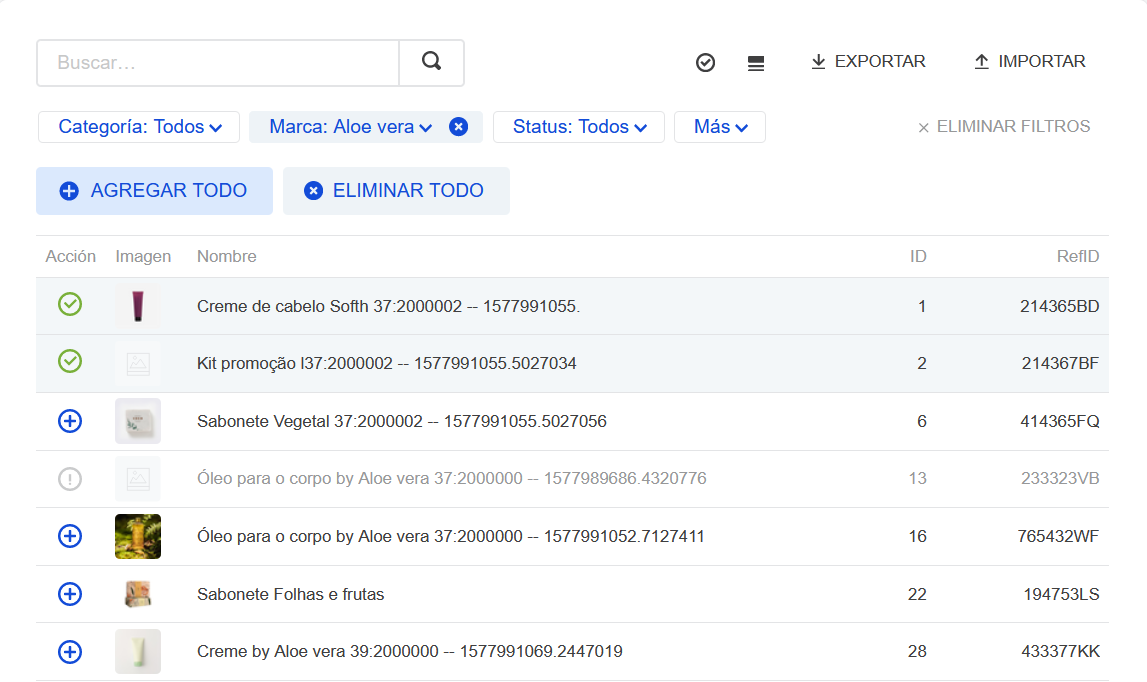Click the plus icon to add Sabonete Vegetal
1147x682 pixels.
click(70, 421)
